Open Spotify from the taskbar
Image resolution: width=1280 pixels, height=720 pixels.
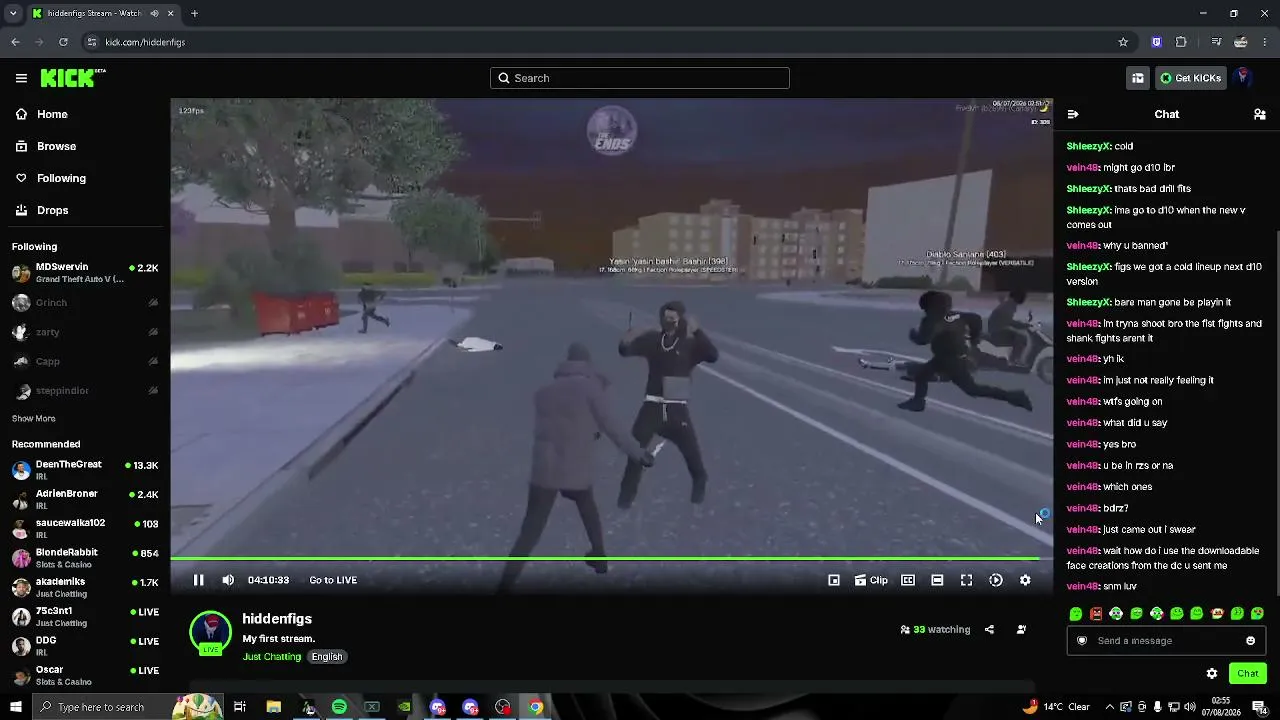[339, 707]
